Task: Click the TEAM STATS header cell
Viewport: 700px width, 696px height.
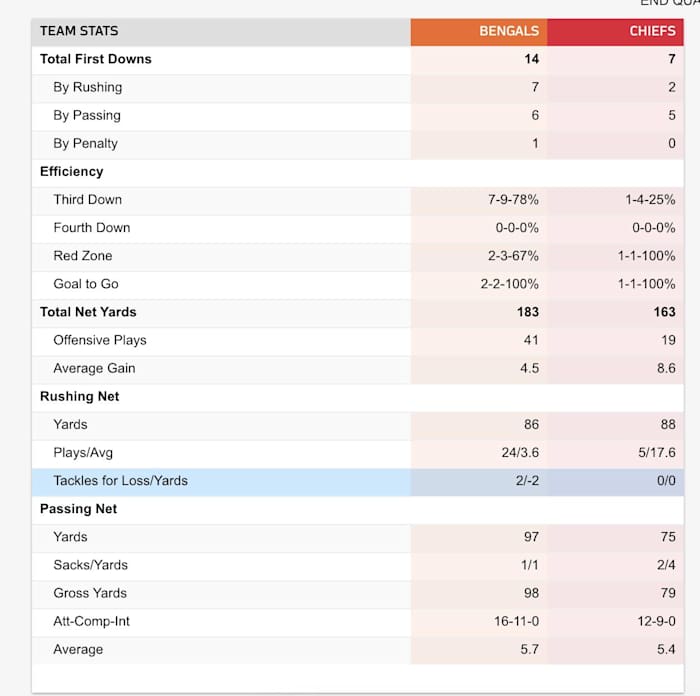Action: pos(79,31)
